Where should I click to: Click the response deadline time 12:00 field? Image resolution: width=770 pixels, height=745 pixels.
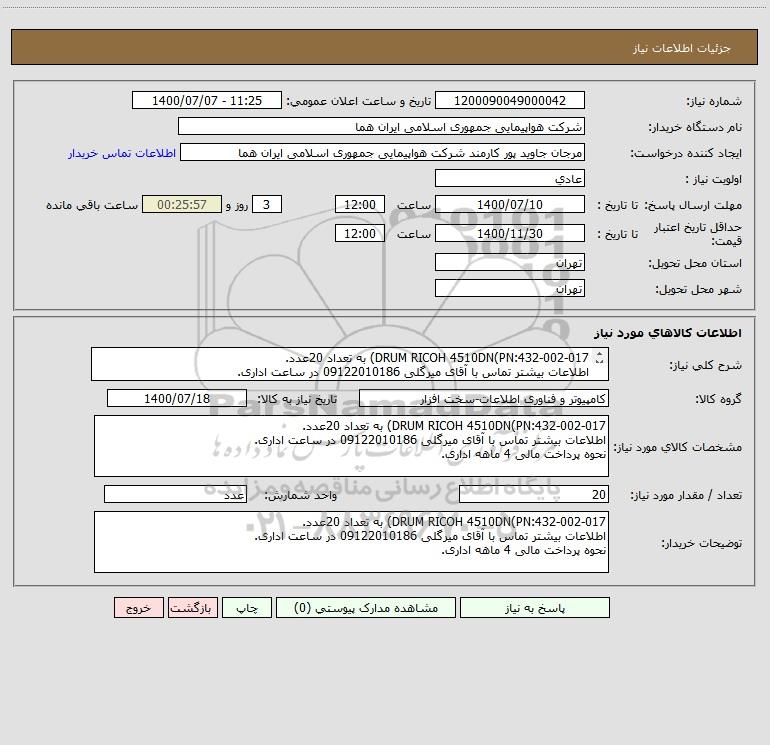(359, 204)
